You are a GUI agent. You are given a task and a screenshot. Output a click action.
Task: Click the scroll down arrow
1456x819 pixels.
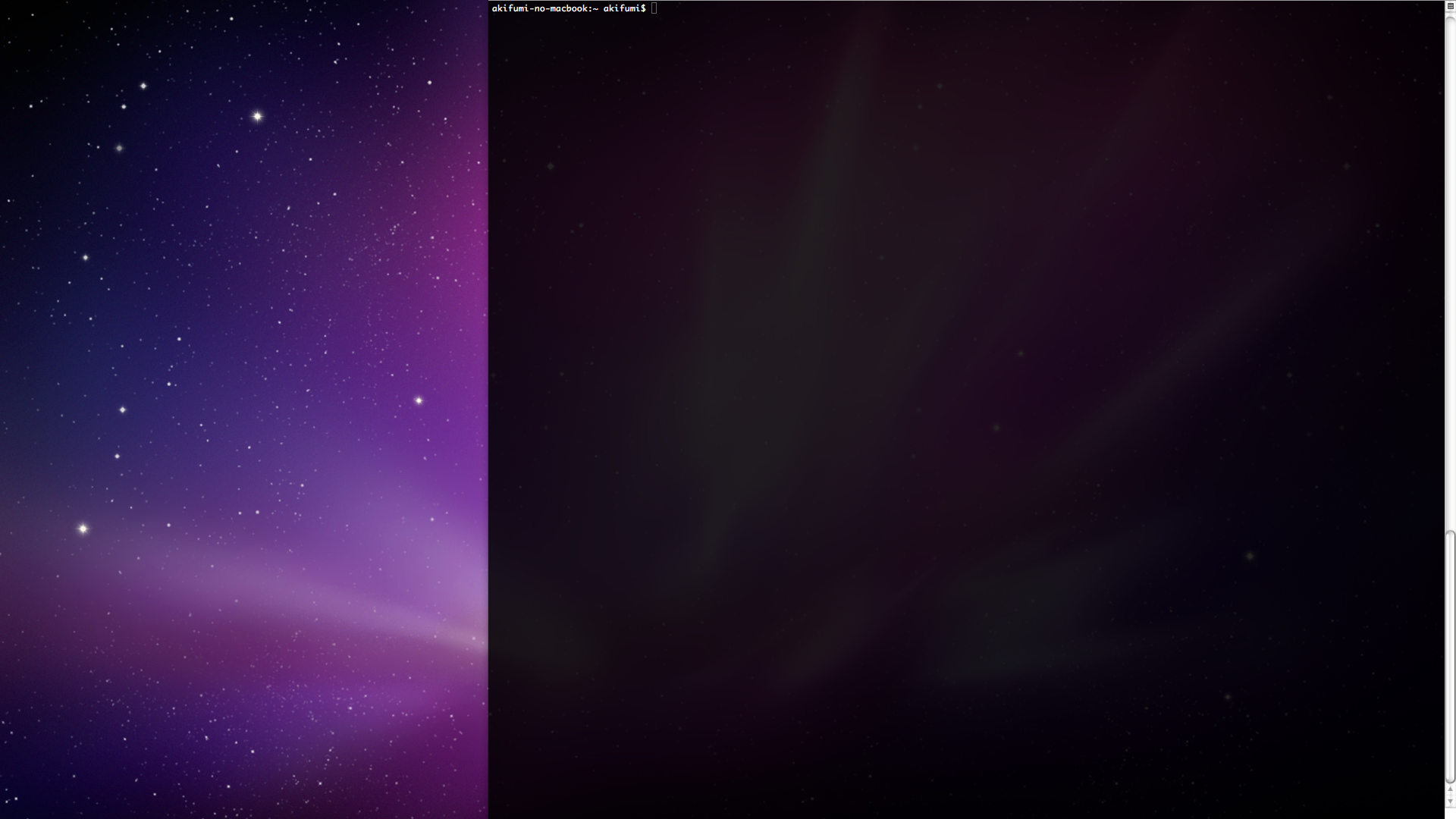click(1450, 802)
